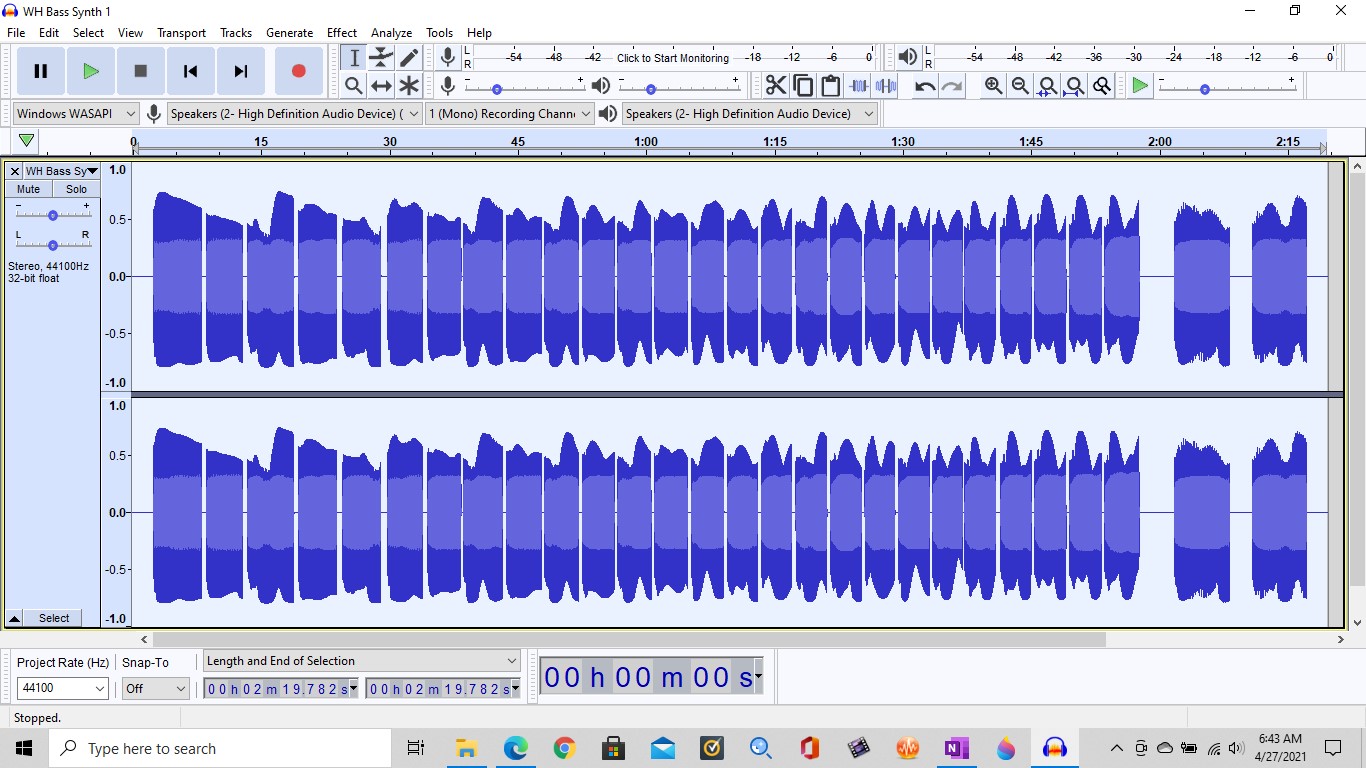
Task: Click the track gain slider knob
Action: 53,215
